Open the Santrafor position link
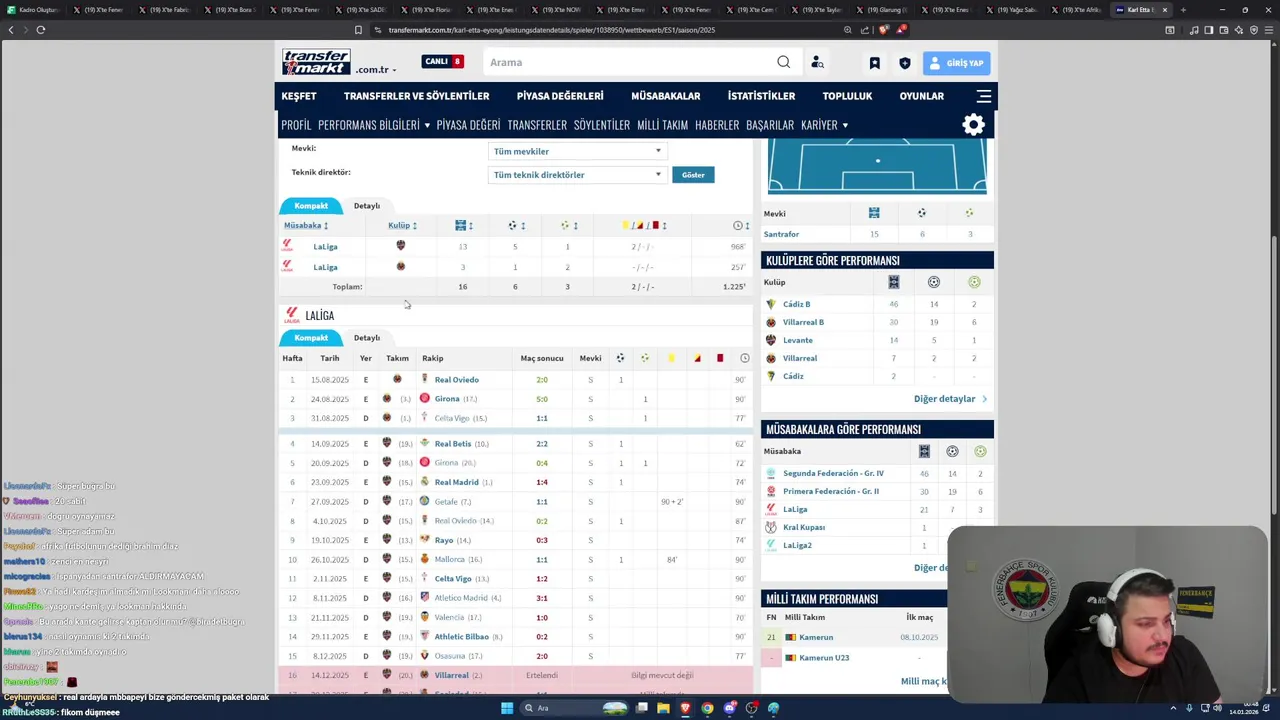Screen dimensions: 1280x720 (x=781, y=234)
